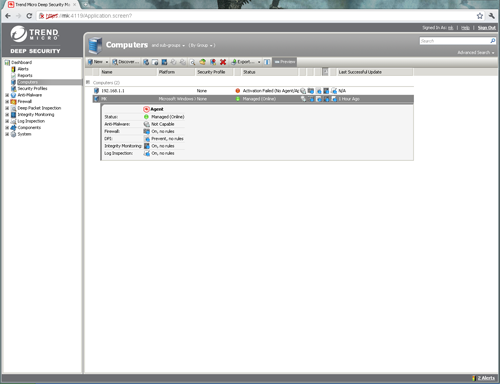Image resolution: width=500 pixels, height=384 pixels.
Task: Click the red Agent icon in preview pane
Action: [x=146, y=109]
